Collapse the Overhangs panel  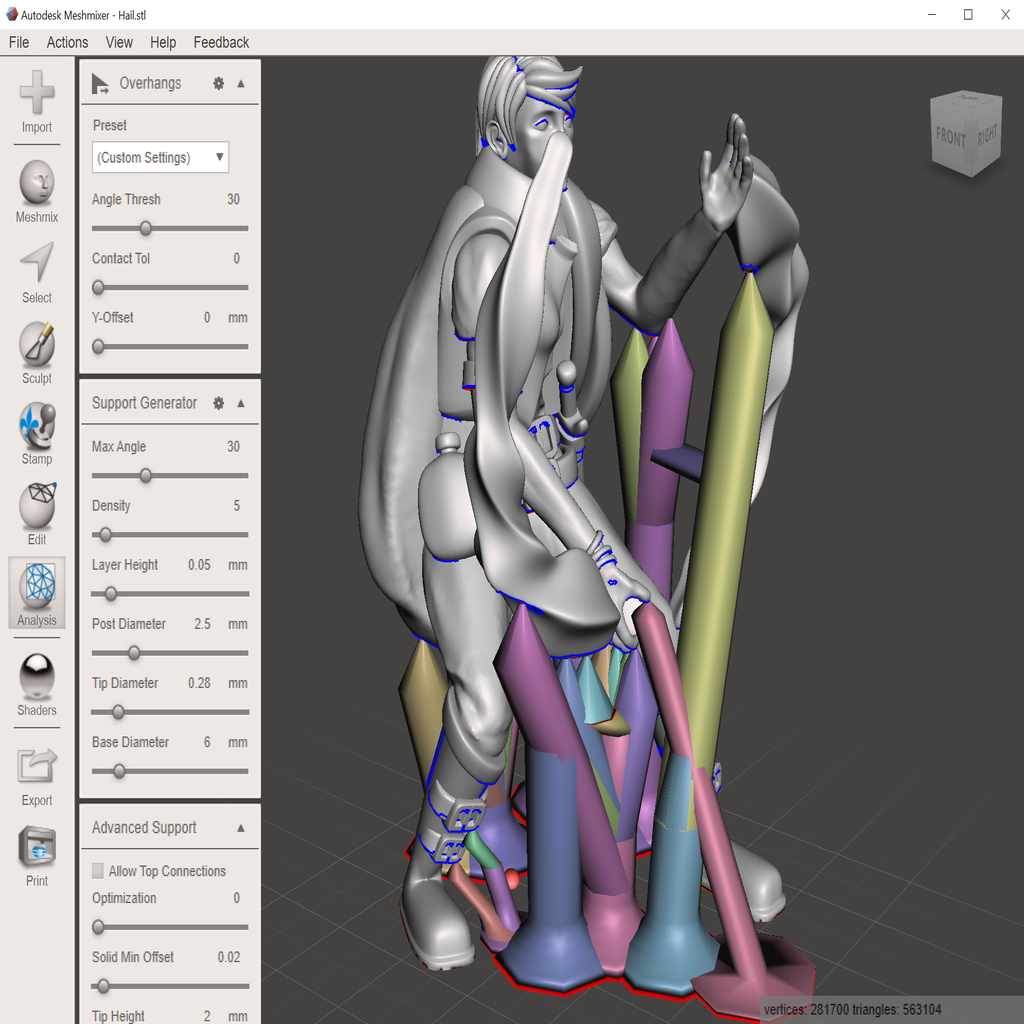coord(241,84)
